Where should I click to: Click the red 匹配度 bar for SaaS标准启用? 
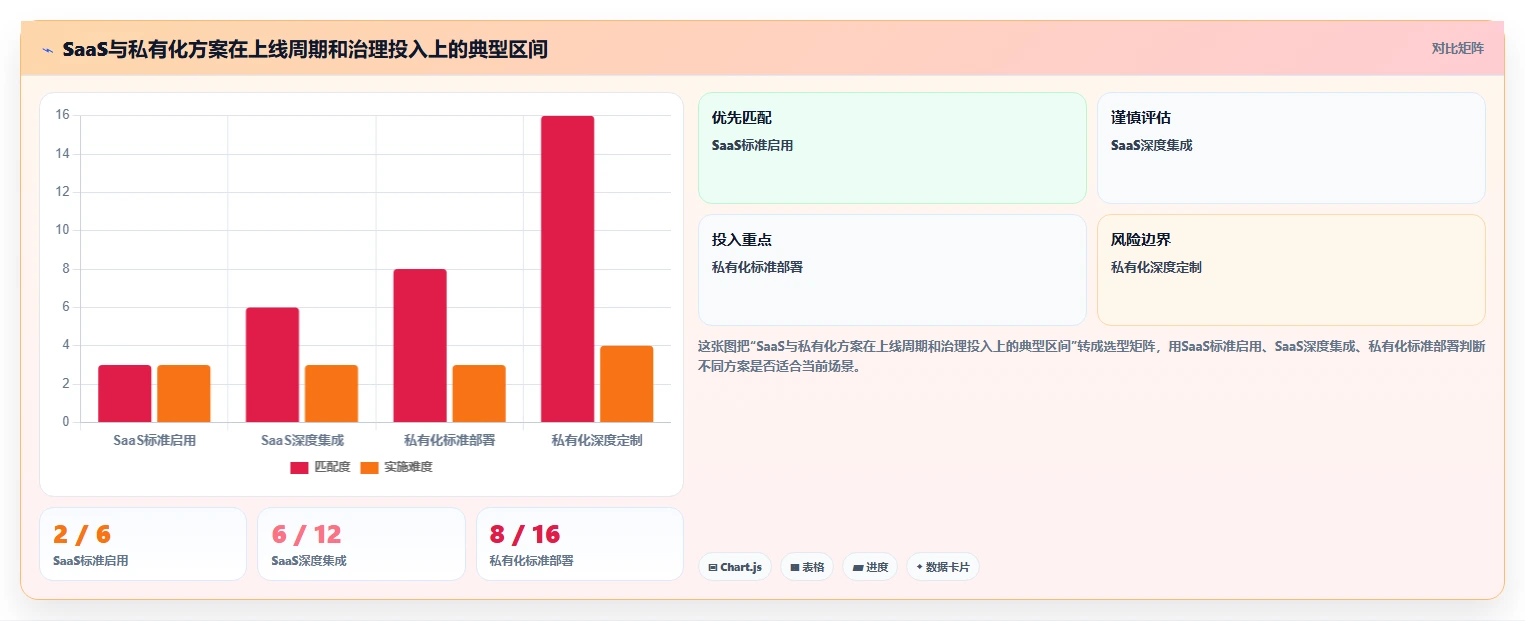(125, 393)
